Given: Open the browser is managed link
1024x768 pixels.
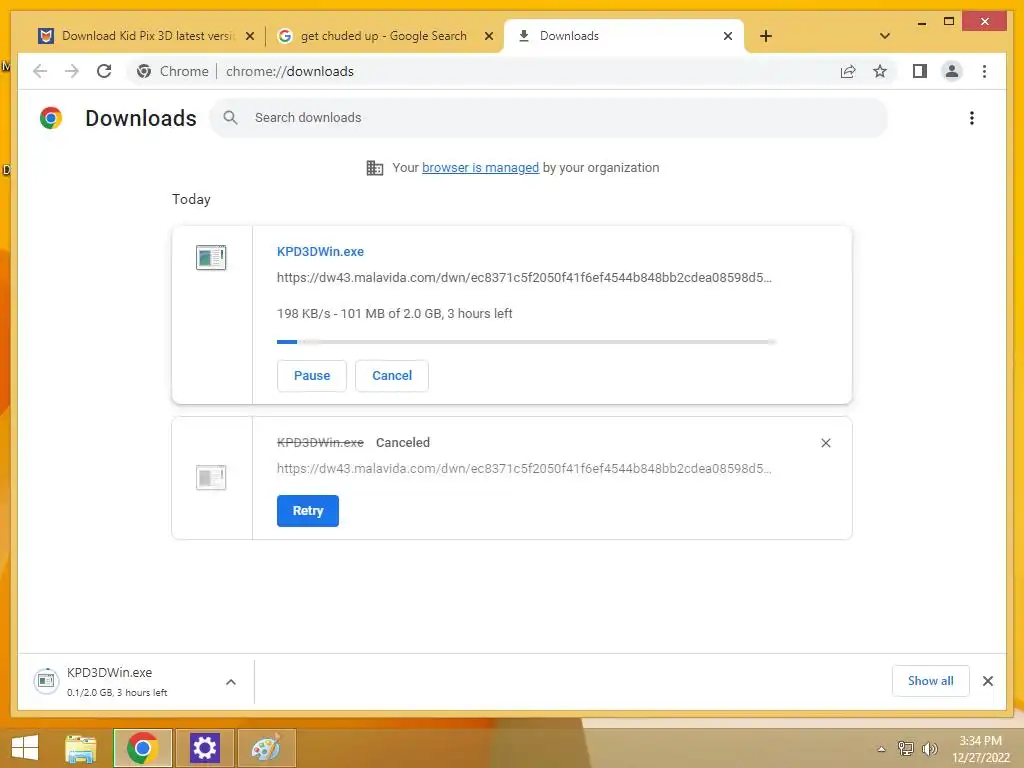Looking at the screenshot, I should (480, 168).
